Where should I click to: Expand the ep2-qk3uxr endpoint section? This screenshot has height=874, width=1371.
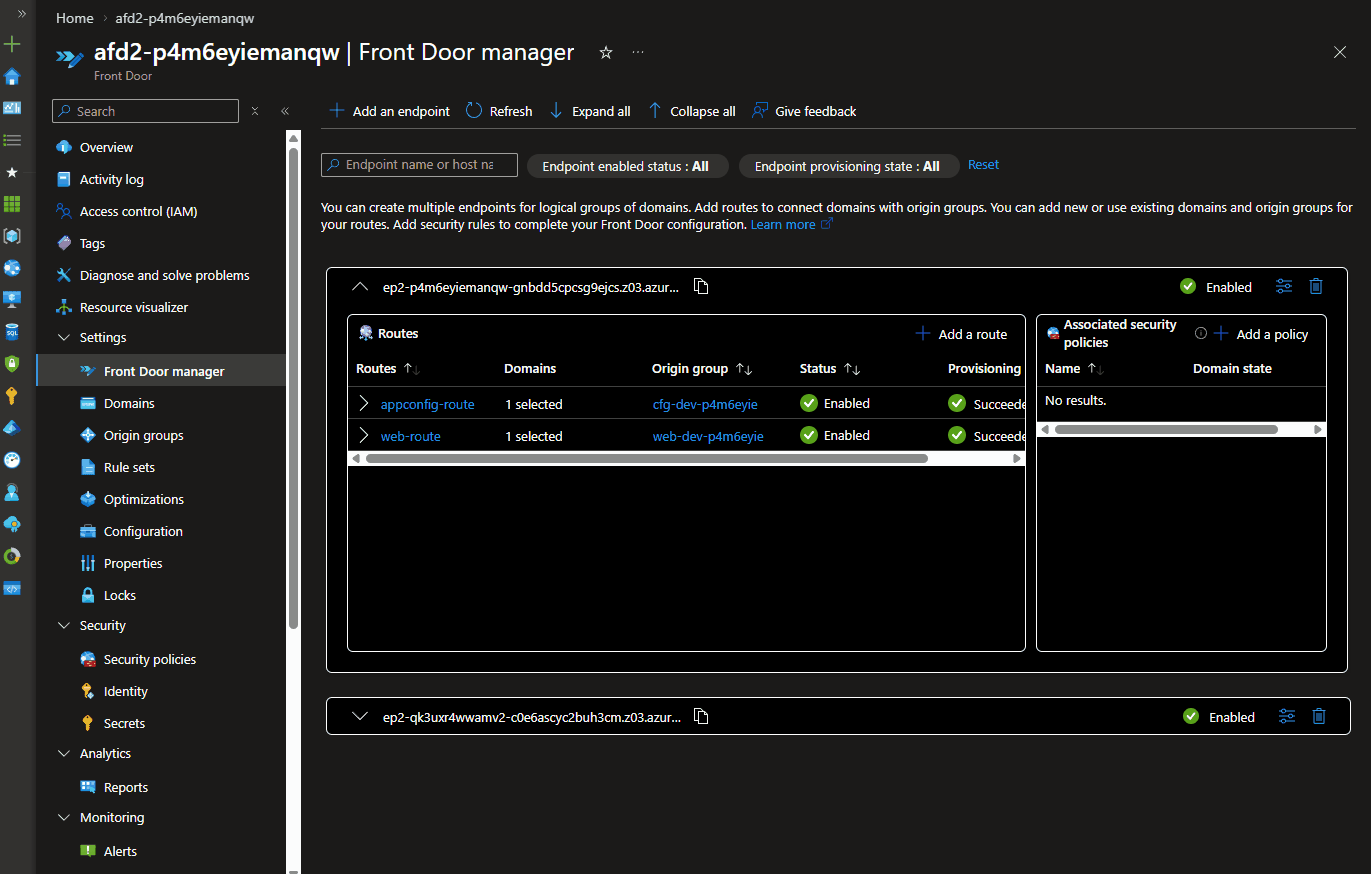360,716
